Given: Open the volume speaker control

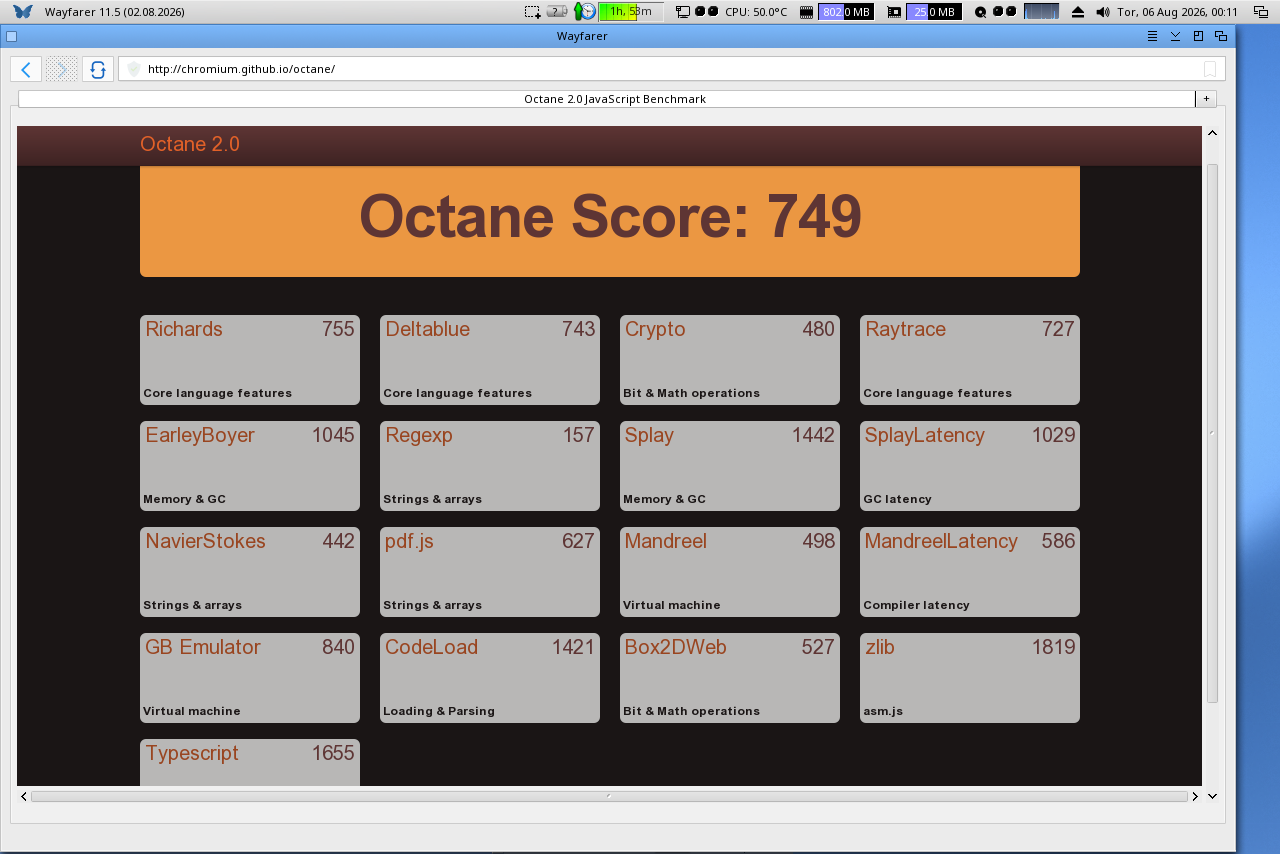Looking at the screenshot, I should point(1102,12).
